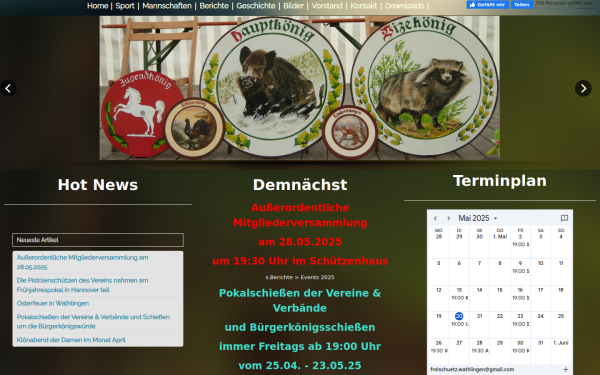Open 19:00 event on May 16
This screenshot has height=375, width=600.
(x=520, y=298)
